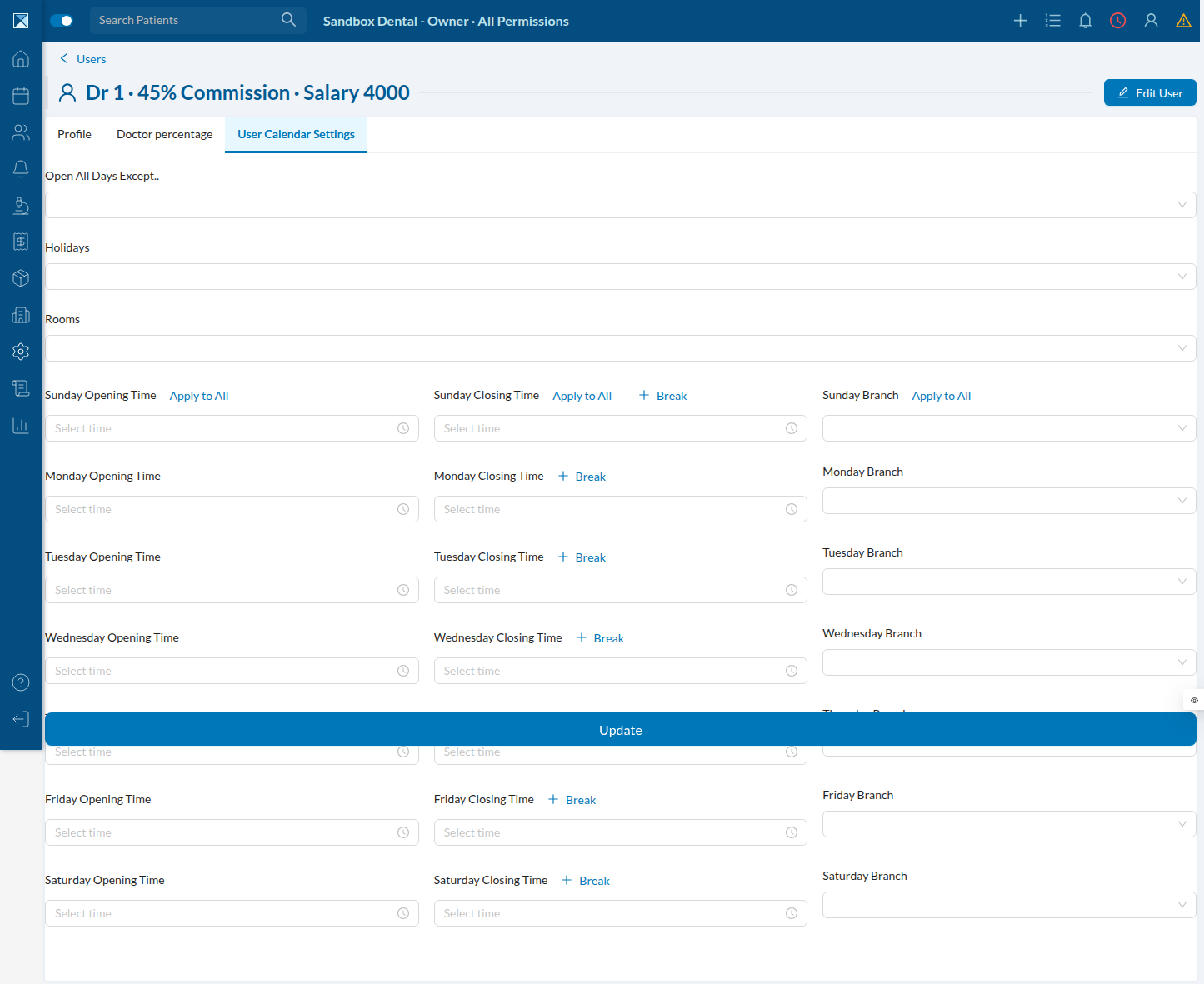1204x984 pixels.
Task: Open the Sunday Branch dropdown
Action: 1009,428
